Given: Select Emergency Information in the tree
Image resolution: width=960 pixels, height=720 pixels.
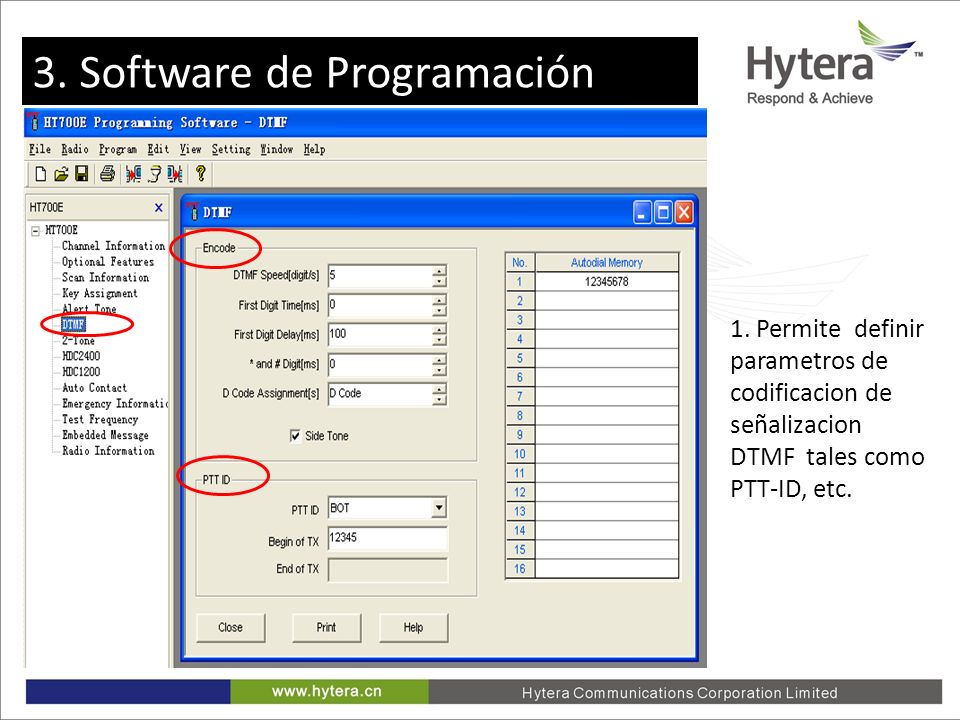Looking at the screenshot, I should click(x=114, y=403).
